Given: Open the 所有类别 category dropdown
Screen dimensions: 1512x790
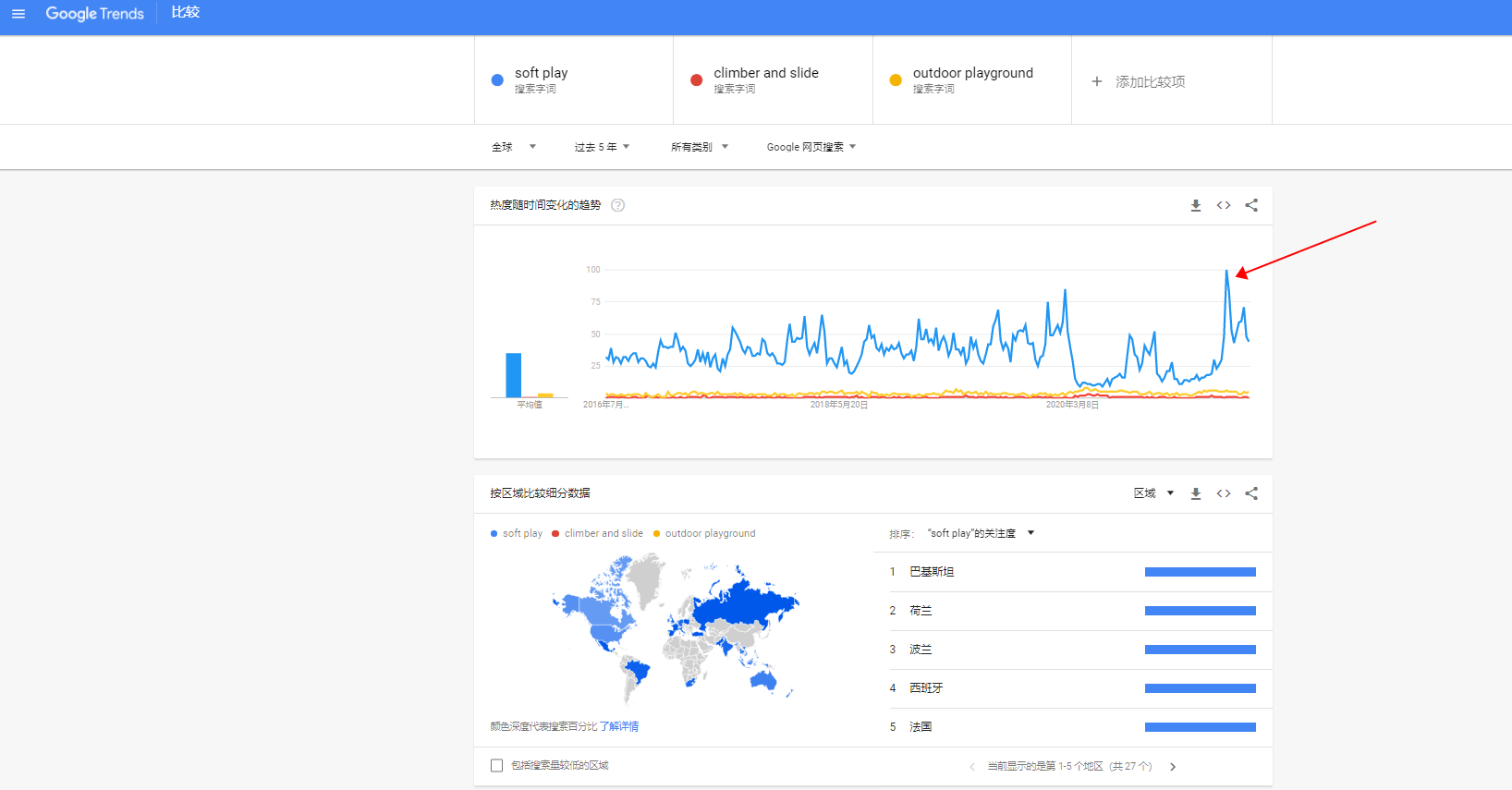Looking at the screenshot, I should point(700,147).
